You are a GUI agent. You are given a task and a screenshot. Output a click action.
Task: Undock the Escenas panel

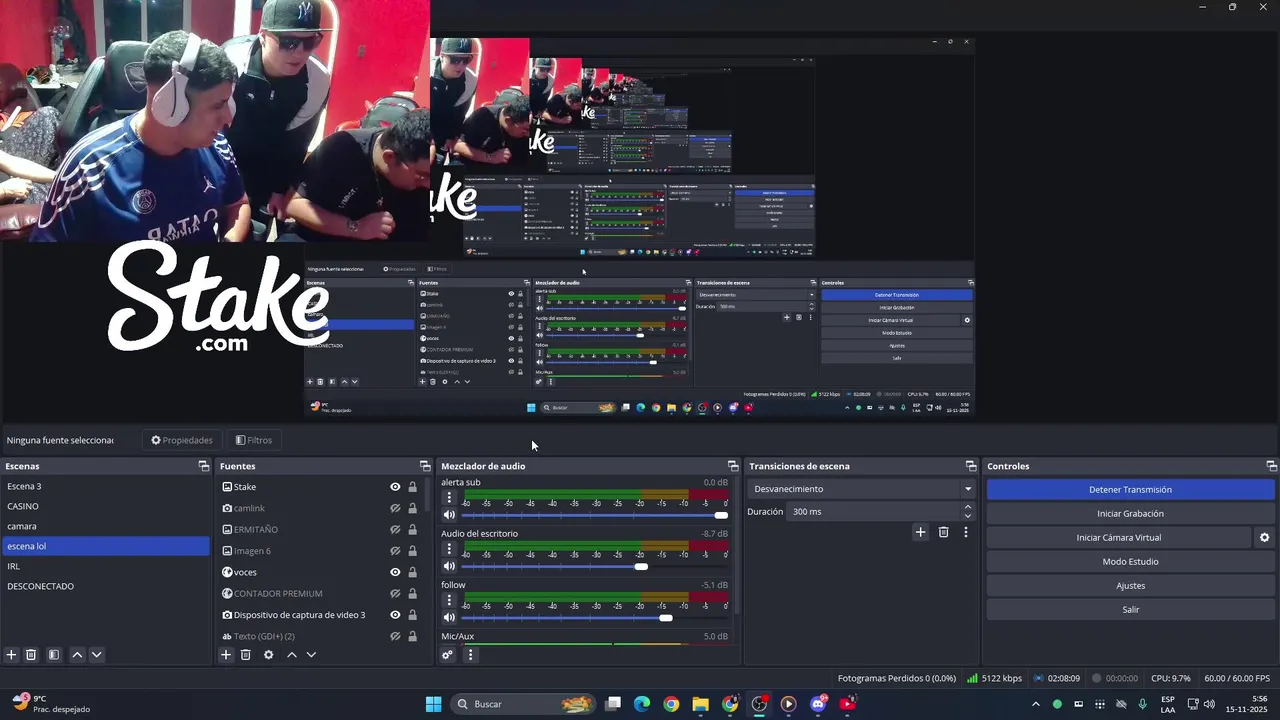[204, 466]
